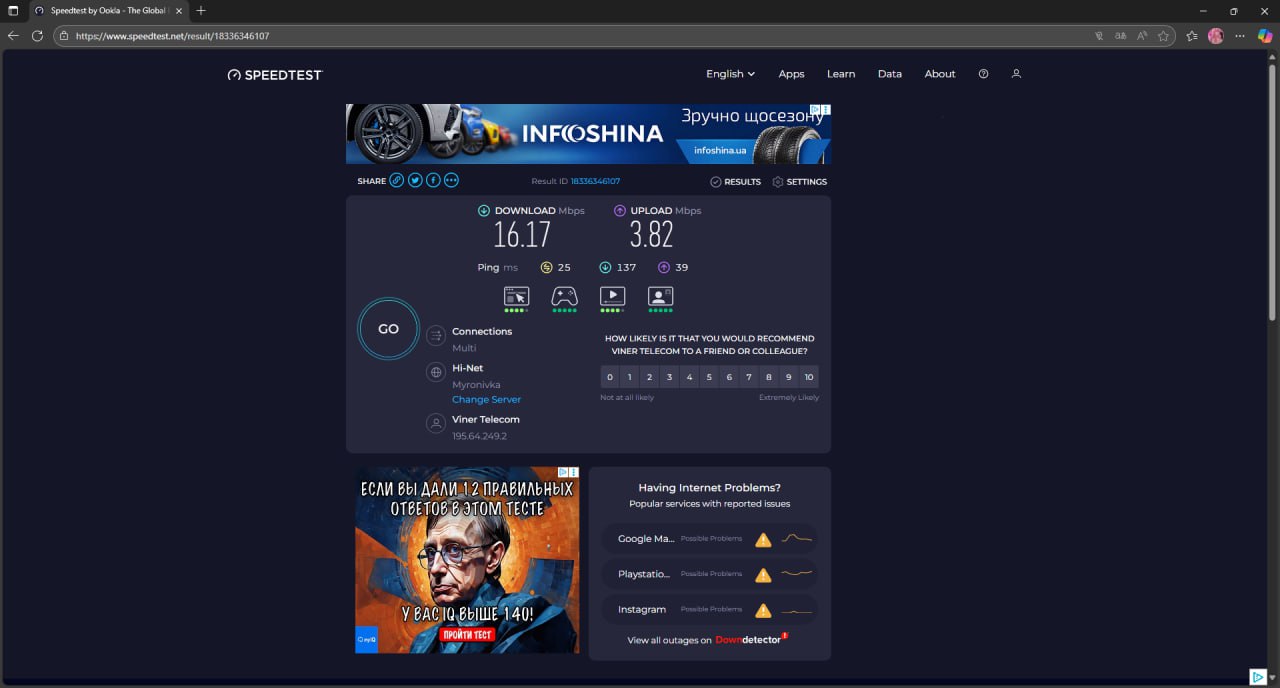Open the About menu item
Image resolution: width=1280 pixels, height=688 pixels.
click(x=940, y=74)
